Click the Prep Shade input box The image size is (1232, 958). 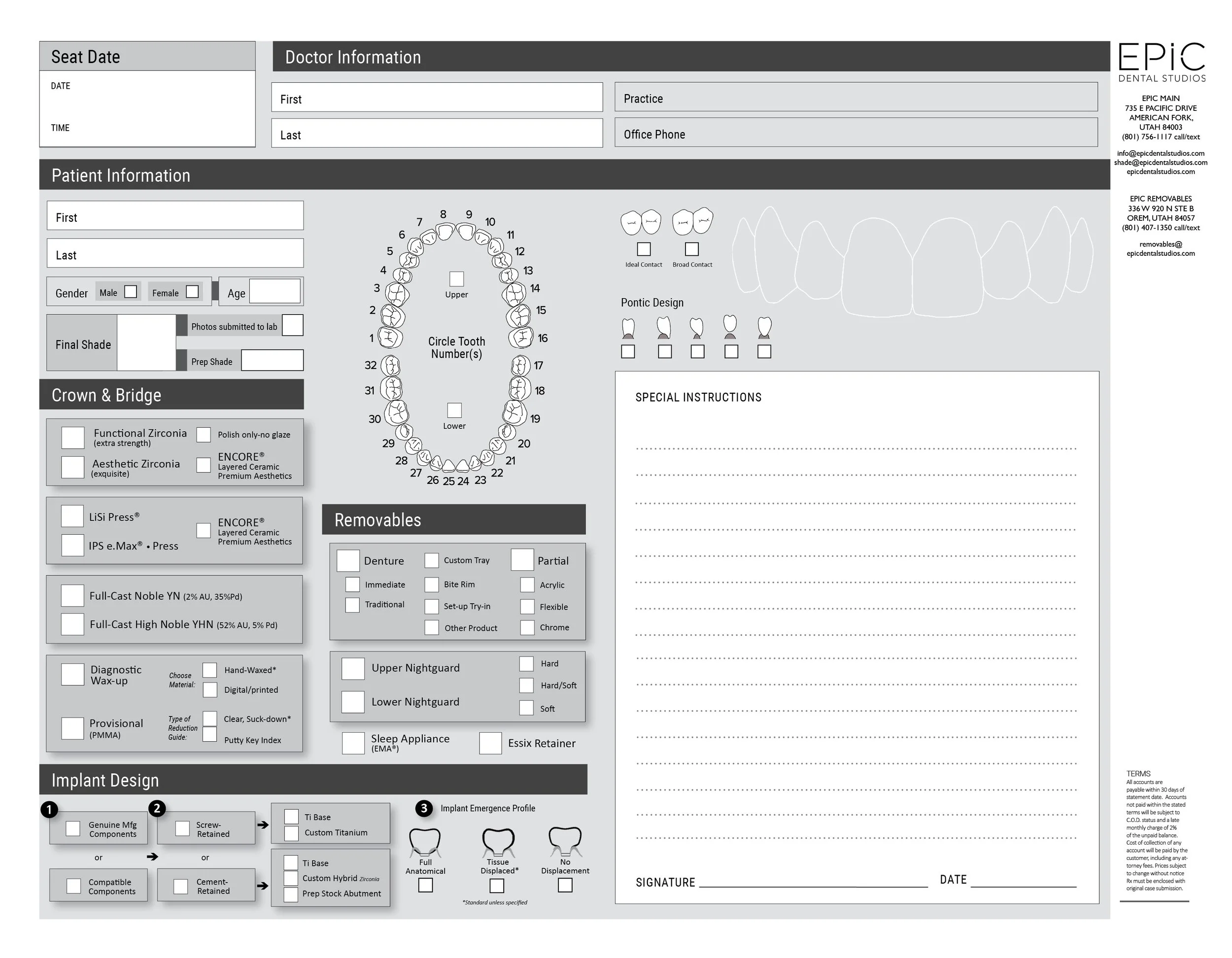click(272, 361)
